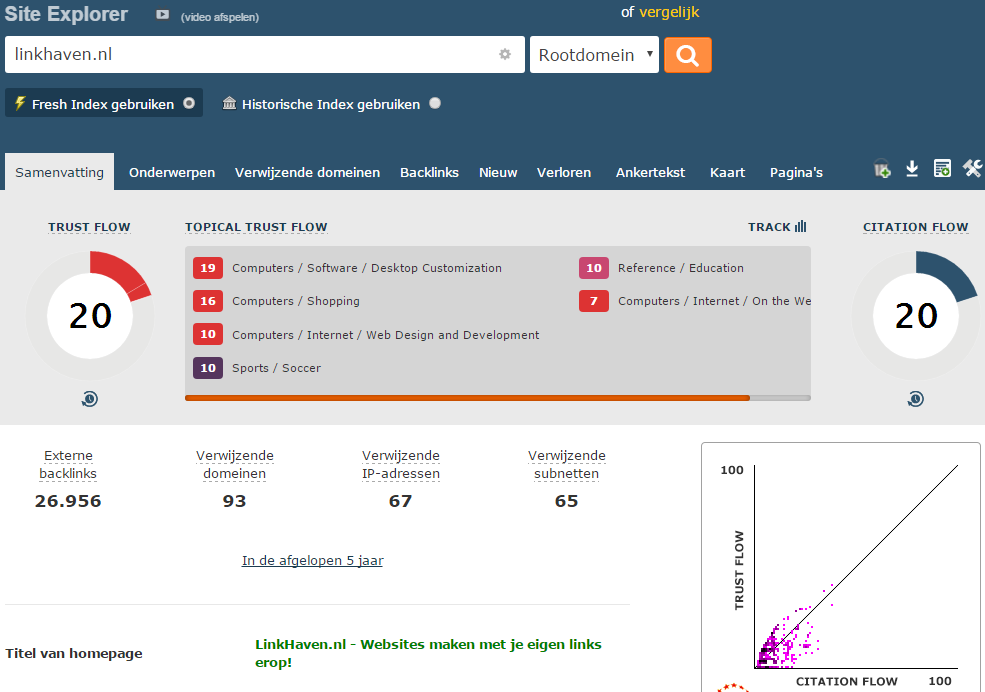
Task: Click the red Trust Flow donut chart showing 20
Action: tap(90, 315)
